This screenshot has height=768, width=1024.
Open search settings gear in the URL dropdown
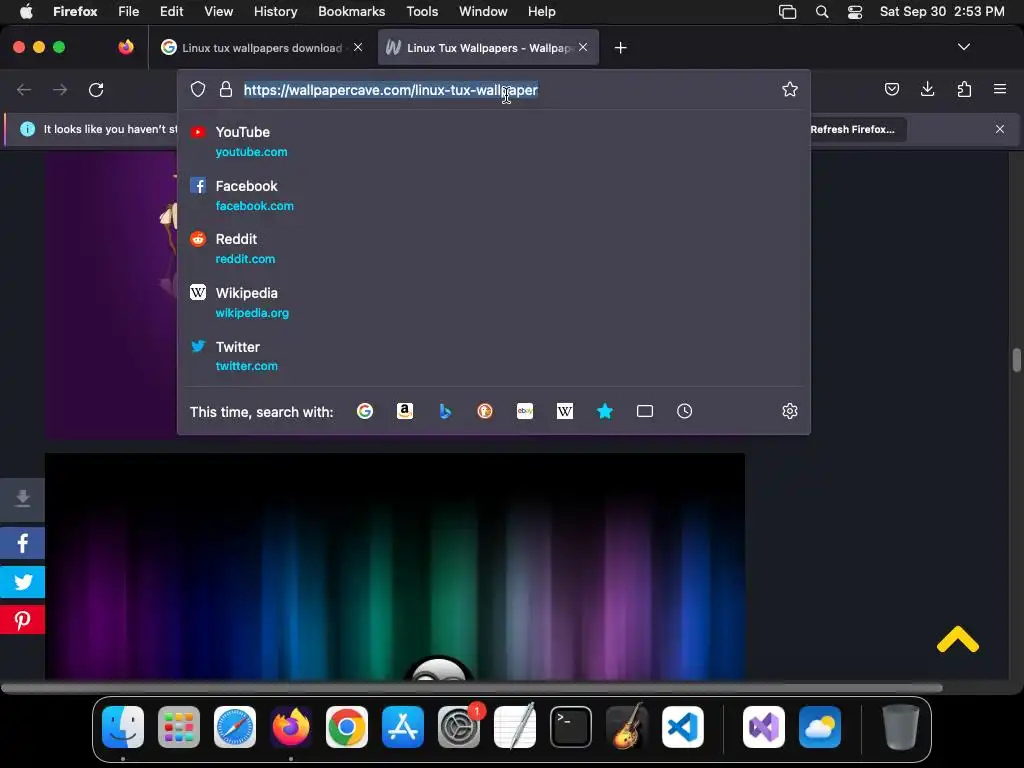click(790, 411)
